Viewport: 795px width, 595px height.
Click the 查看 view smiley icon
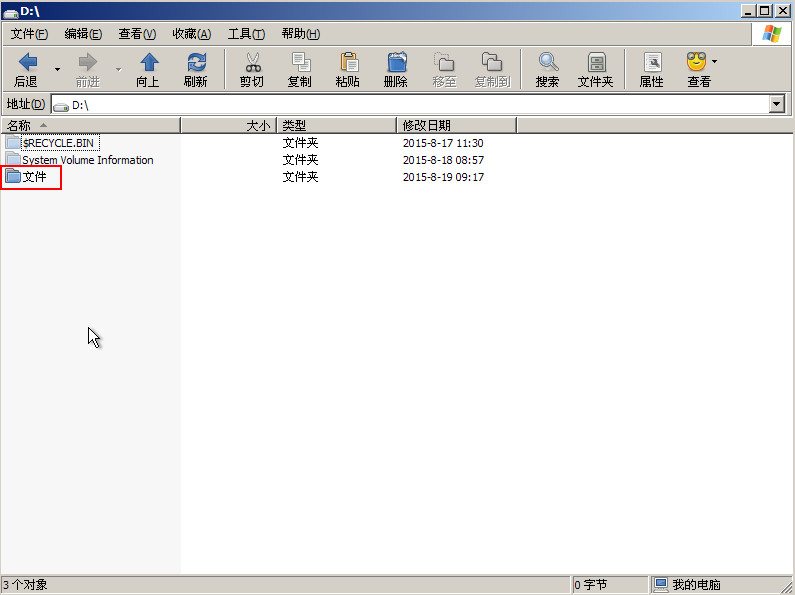(697, 61)
